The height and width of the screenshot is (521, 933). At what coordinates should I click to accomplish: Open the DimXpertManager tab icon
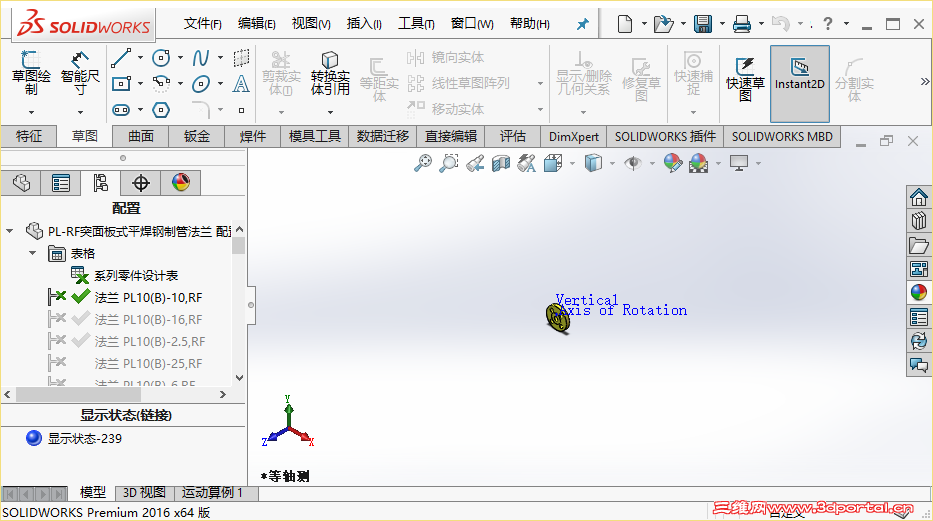click(140, 183)
